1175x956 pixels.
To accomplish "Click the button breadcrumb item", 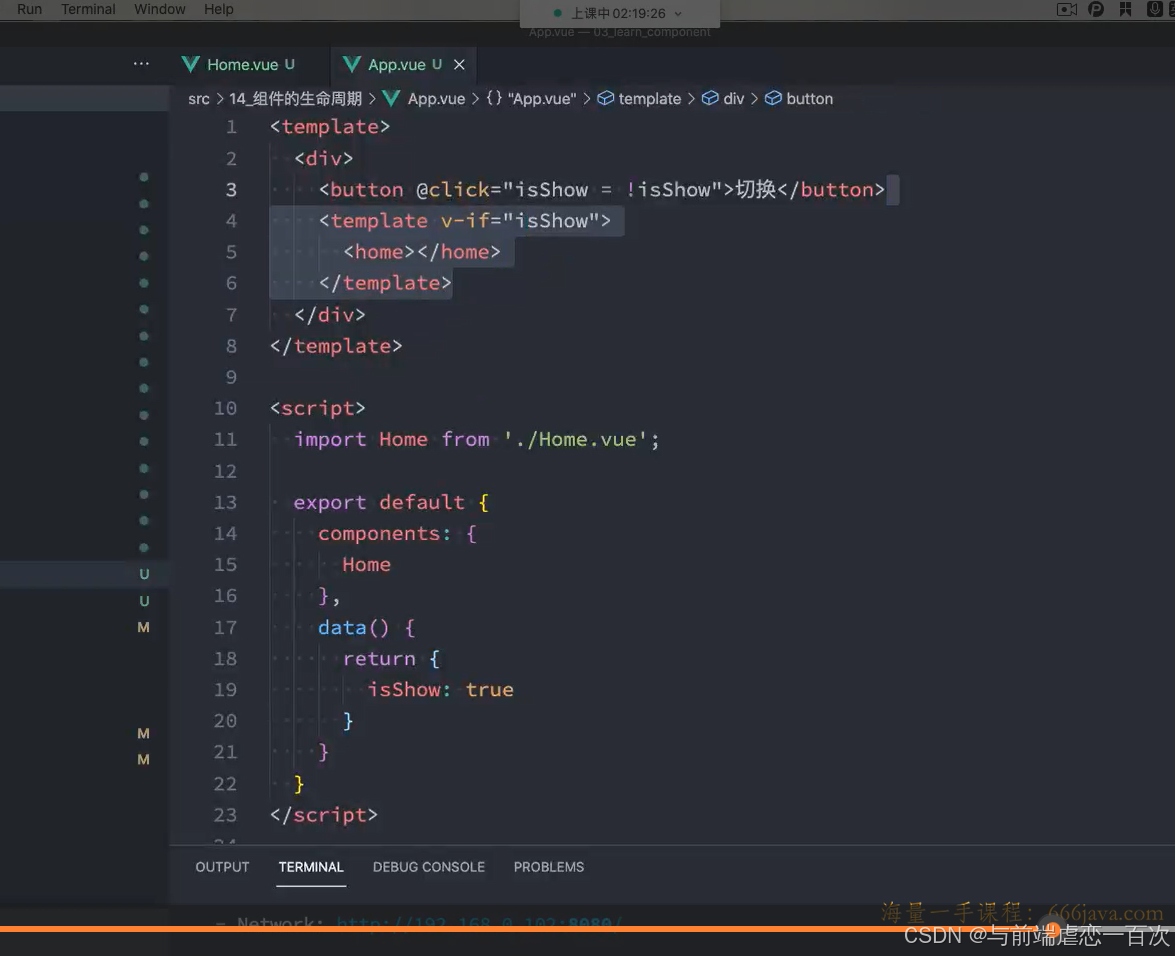I will 809,99.
